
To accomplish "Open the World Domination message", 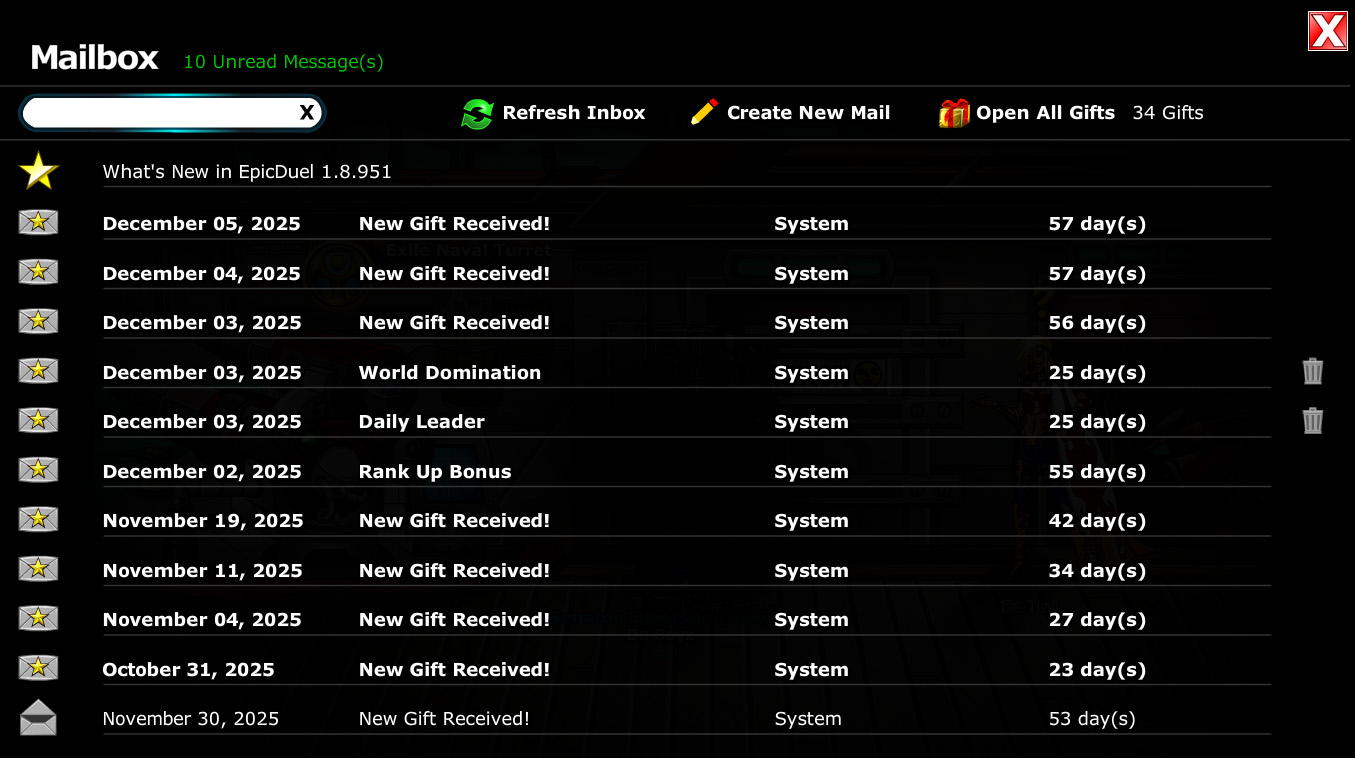I will [449, 373].
